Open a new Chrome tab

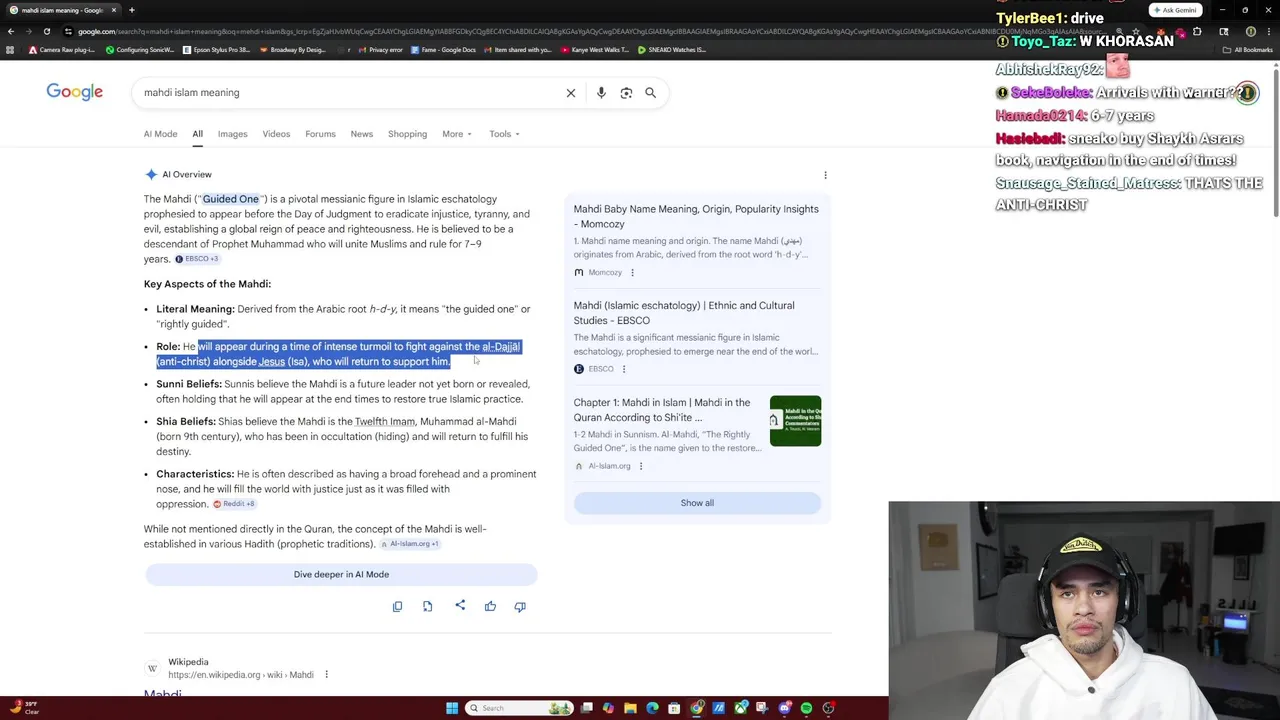pyautogui.click(x=131, y=10)
